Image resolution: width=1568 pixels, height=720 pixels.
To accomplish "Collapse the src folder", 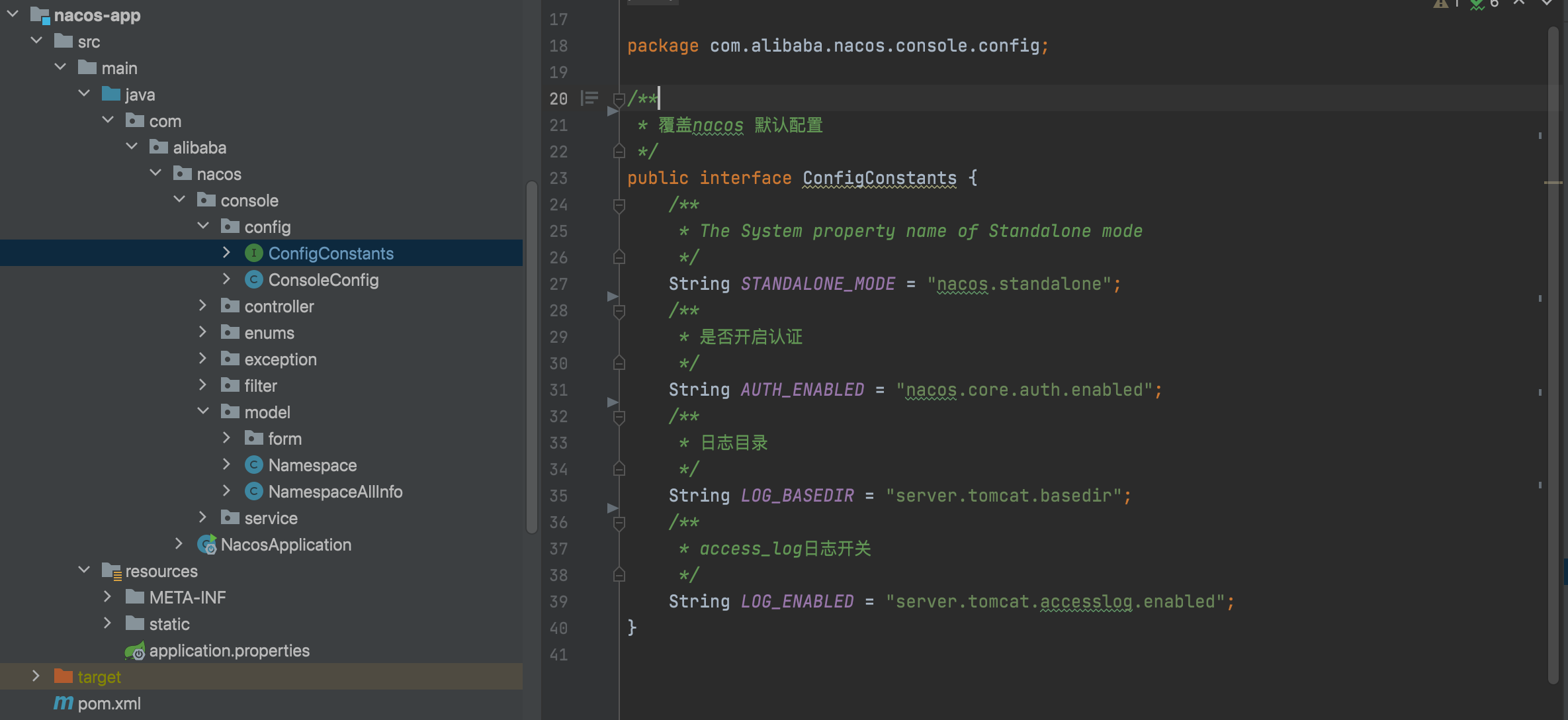I will click(36, 40).
